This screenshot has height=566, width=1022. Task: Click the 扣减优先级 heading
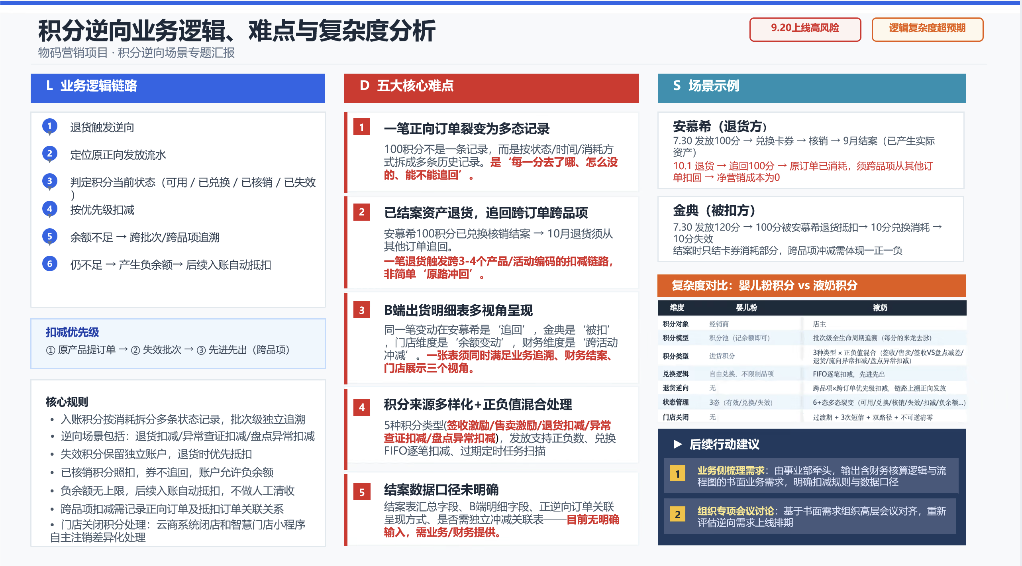(x=72, y=332)
